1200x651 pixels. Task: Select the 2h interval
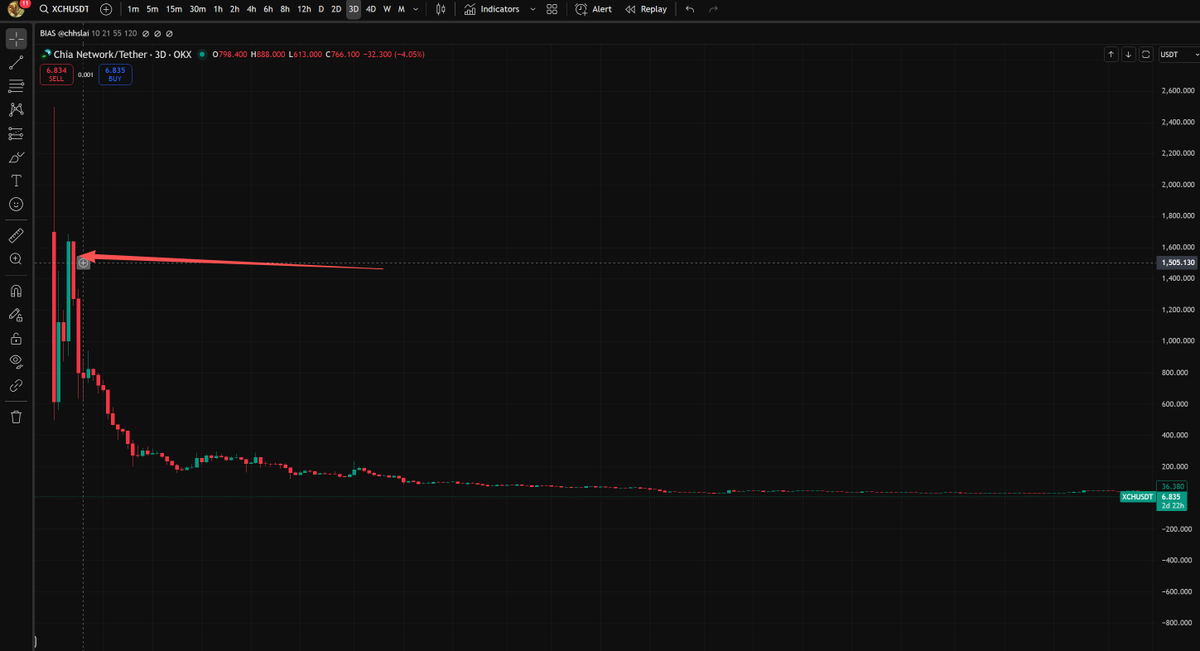(x=234, y=9)
